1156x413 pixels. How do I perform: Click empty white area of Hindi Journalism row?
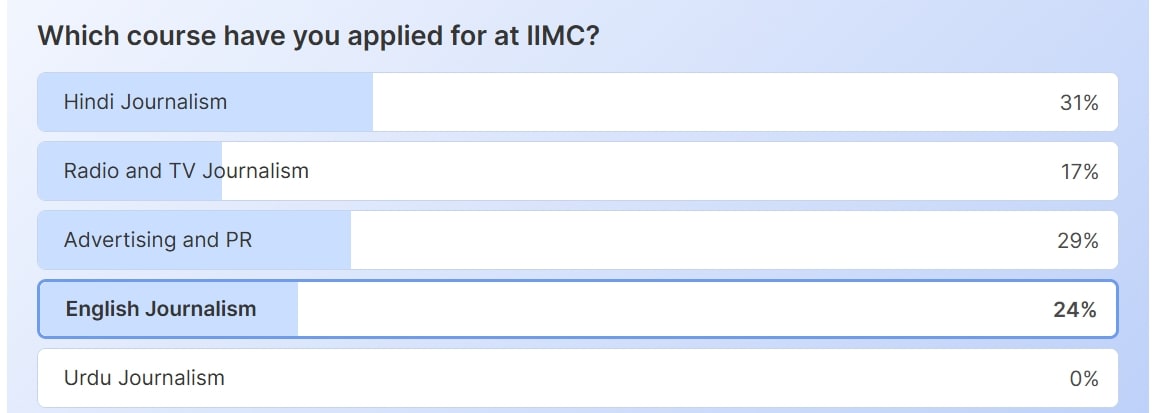coord(700,102)
